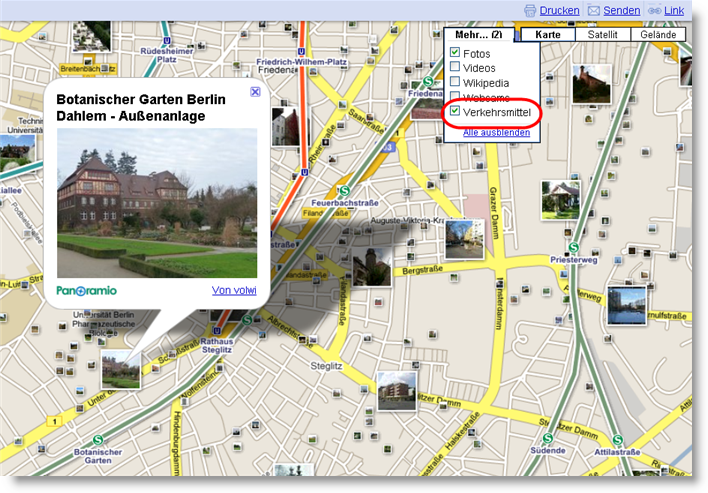Switch to Karte map view
The width and height of the screenshot is (708, 493).
(548, 35)
